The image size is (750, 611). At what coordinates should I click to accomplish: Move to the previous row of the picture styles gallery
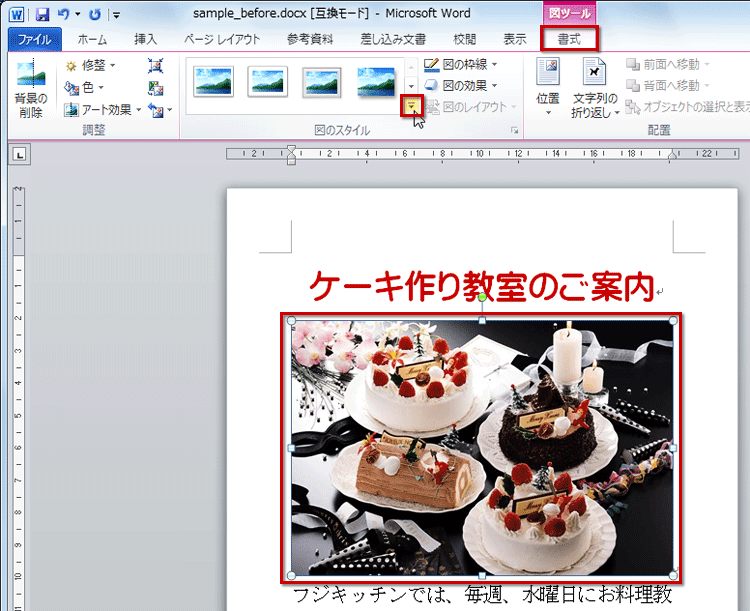pos(411,67)
